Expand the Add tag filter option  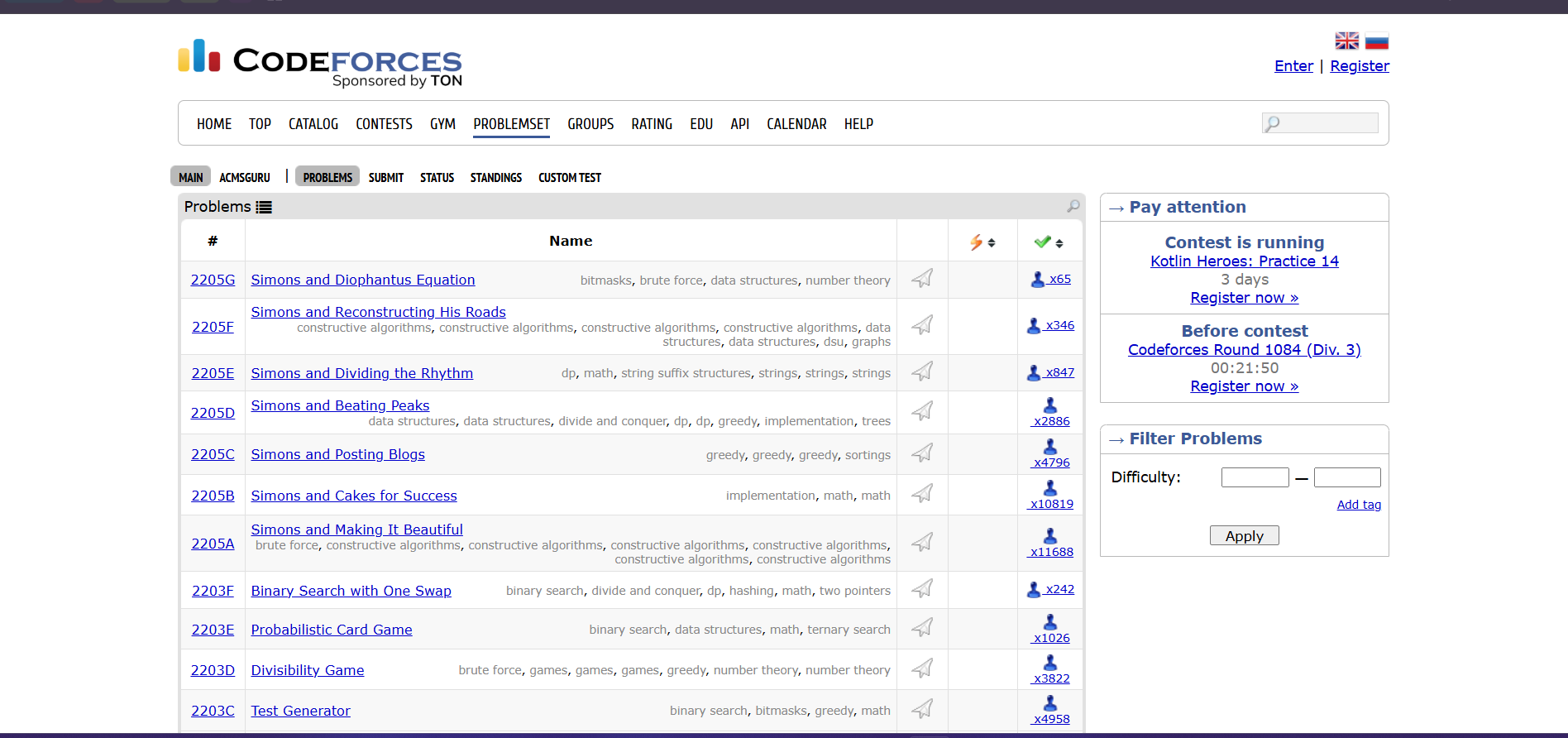coord(1359,505)
